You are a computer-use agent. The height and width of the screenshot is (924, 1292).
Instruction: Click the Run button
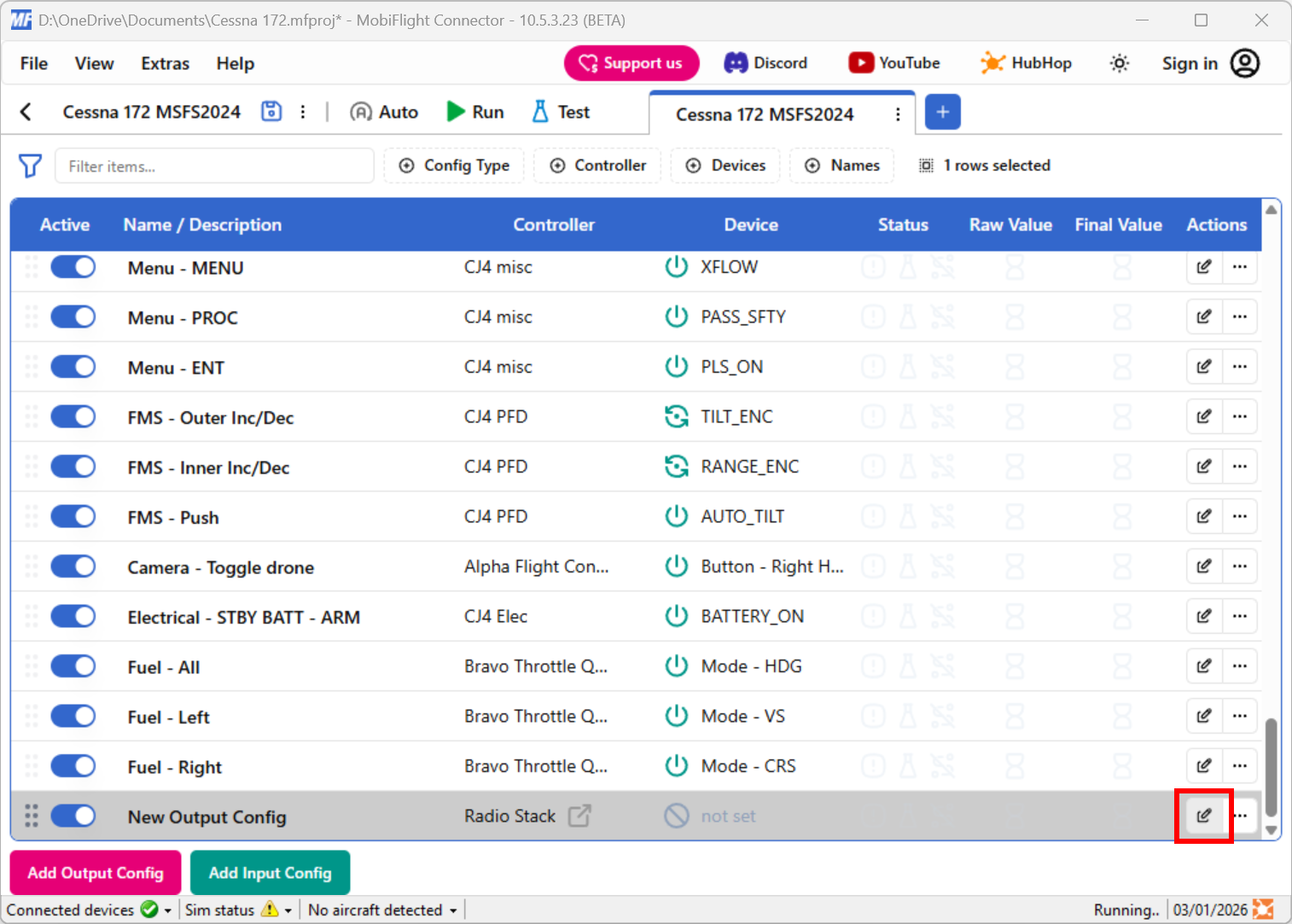pyautogui.click(x=474, y=111)
